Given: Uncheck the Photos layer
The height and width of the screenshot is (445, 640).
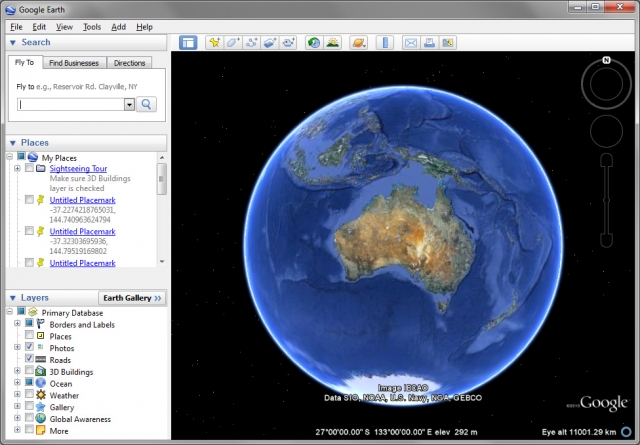Looking at the screenshot, I should (x=29, y=347).
